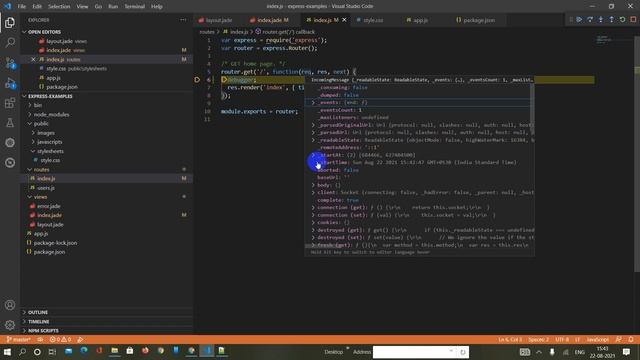
Task: Open the Extensions view
Action: (x=10, y=103)
